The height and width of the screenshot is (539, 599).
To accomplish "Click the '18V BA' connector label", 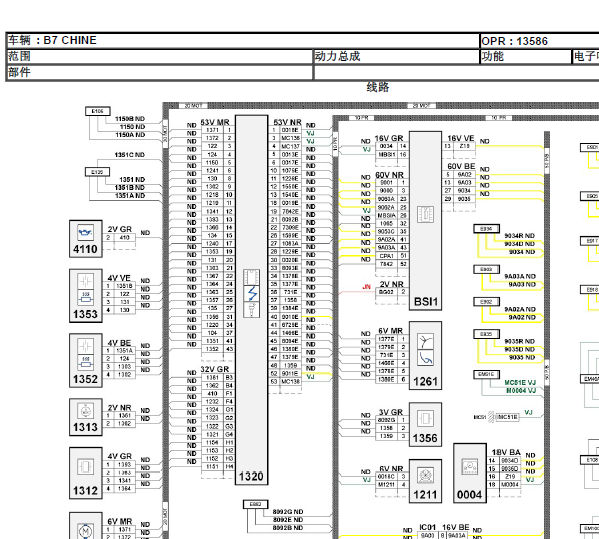I will tap(506, 452).
